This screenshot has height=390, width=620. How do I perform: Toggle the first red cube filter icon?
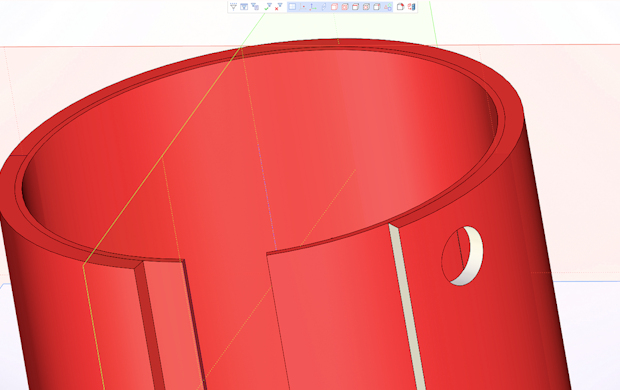click(x=334, y=7)
